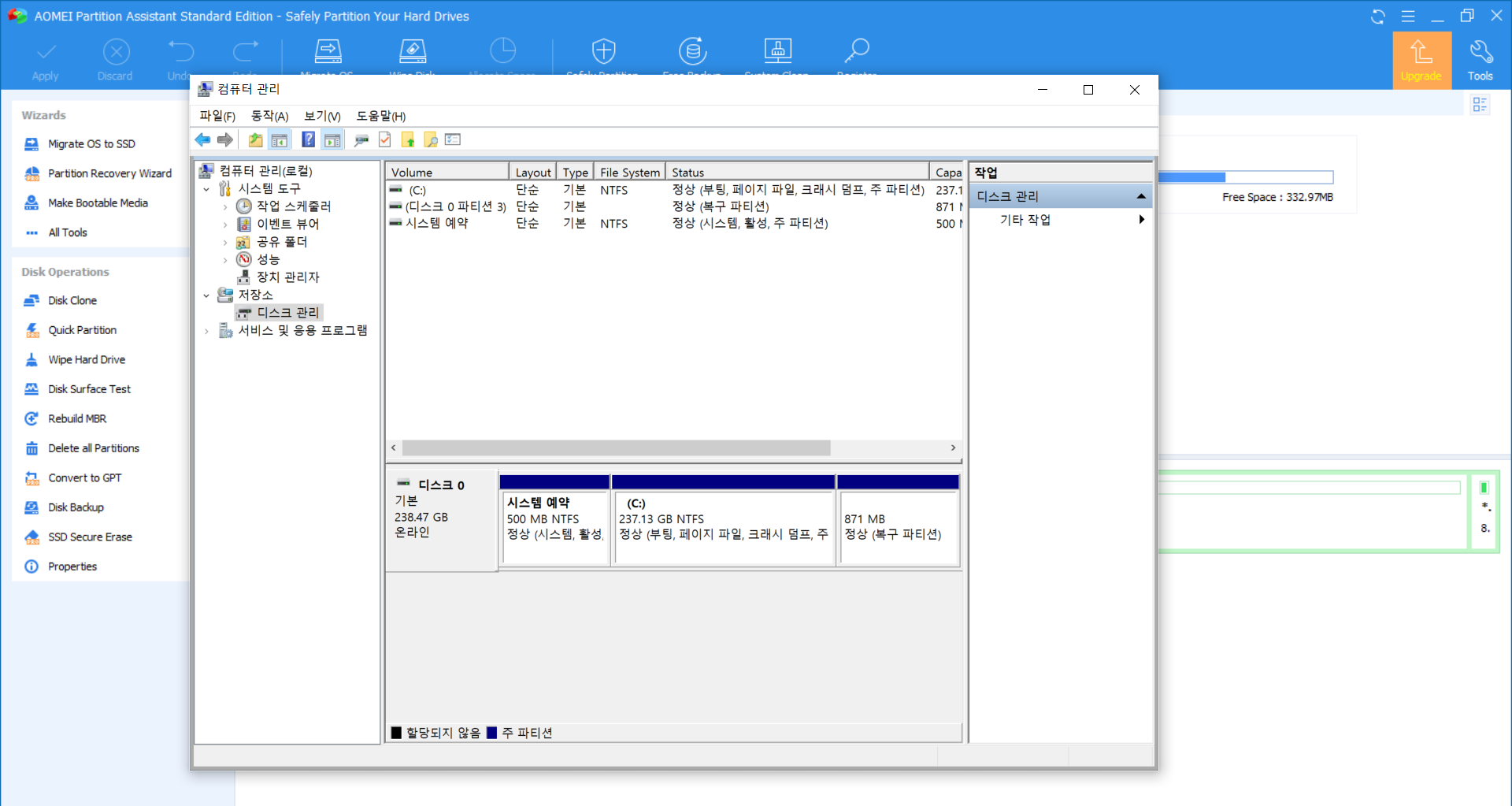The width and height of the screenshot is (1512, 806).
Task: Select the (C:) 237.13 GB partition block
Action: click(x=723, y=520)
